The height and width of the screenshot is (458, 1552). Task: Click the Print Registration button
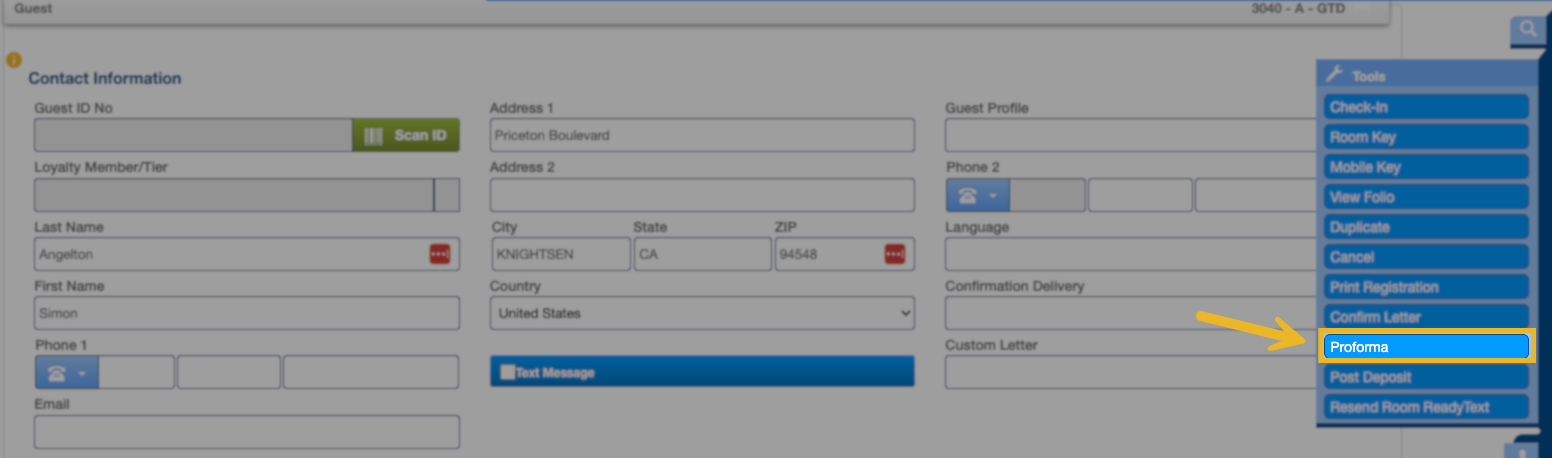[1427, 287]
